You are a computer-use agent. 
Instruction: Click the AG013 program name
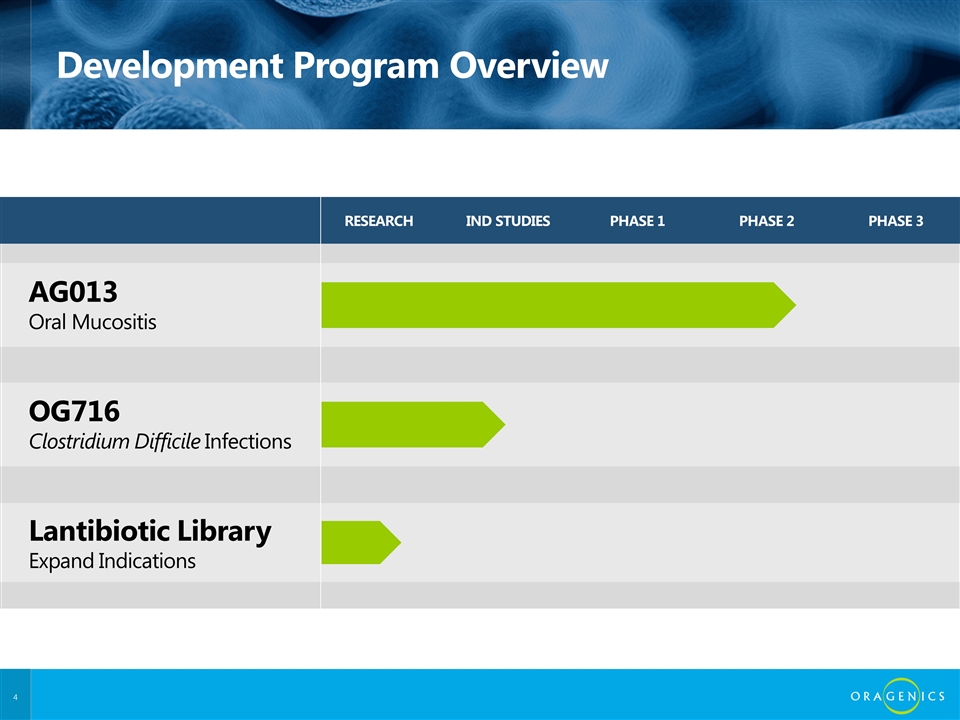[73, 292]
